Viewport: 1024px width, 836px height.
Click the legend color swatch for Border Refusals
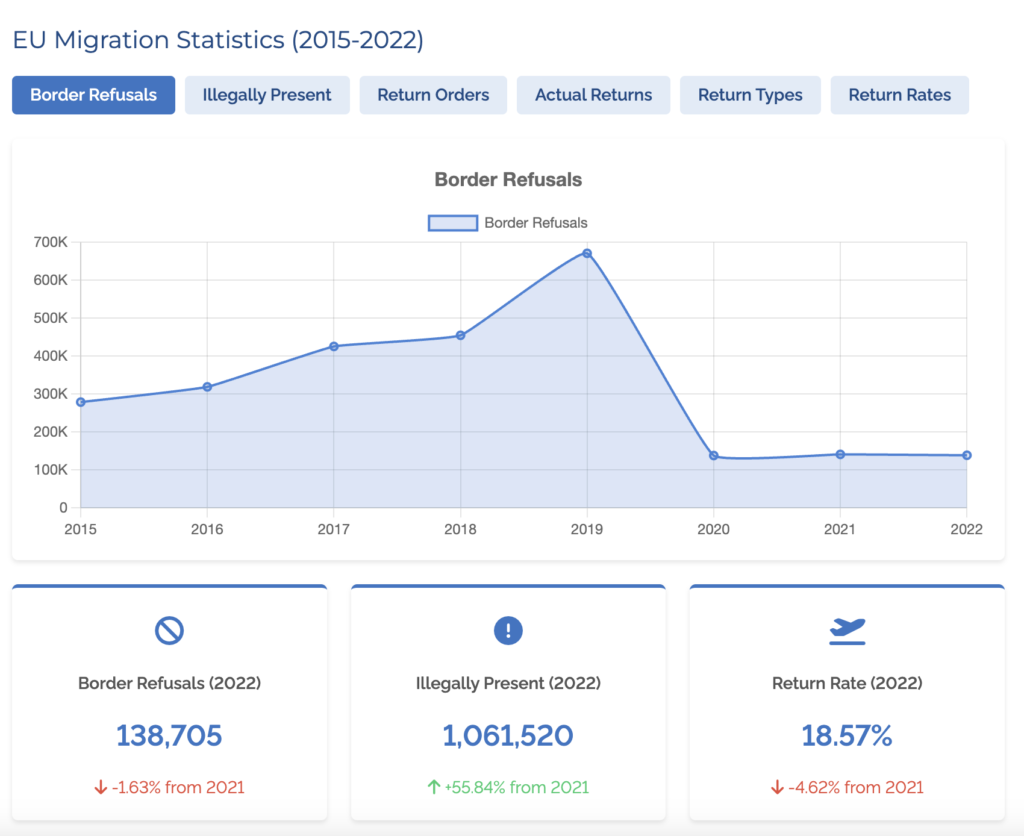451,222
